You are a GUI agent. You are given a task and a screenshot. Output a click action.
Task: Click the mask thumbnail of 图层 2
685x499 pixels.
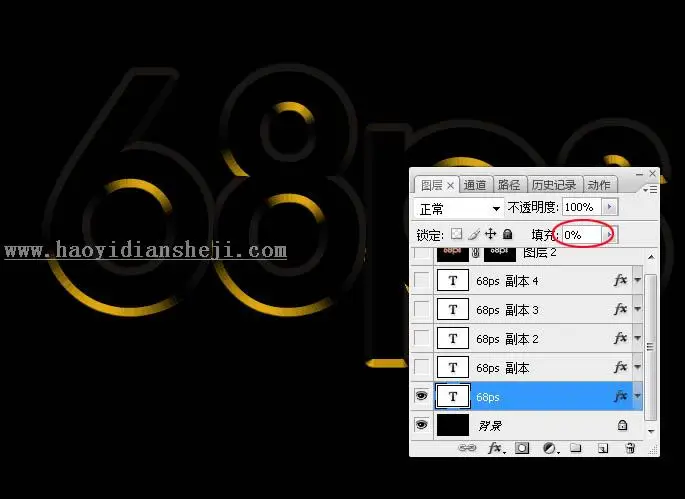(x=500, y=253)
